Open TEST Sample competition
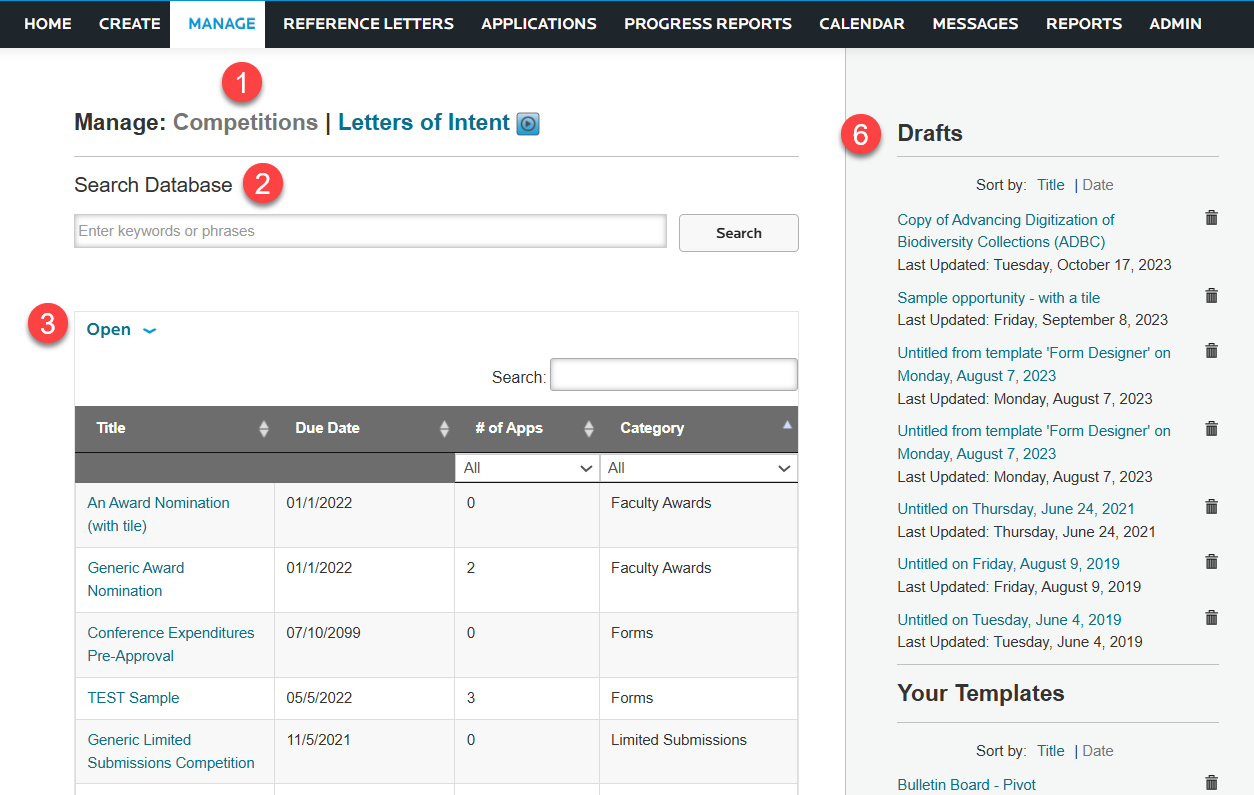Viewport: 1254px width, 795px height. (x=134, y=698)
